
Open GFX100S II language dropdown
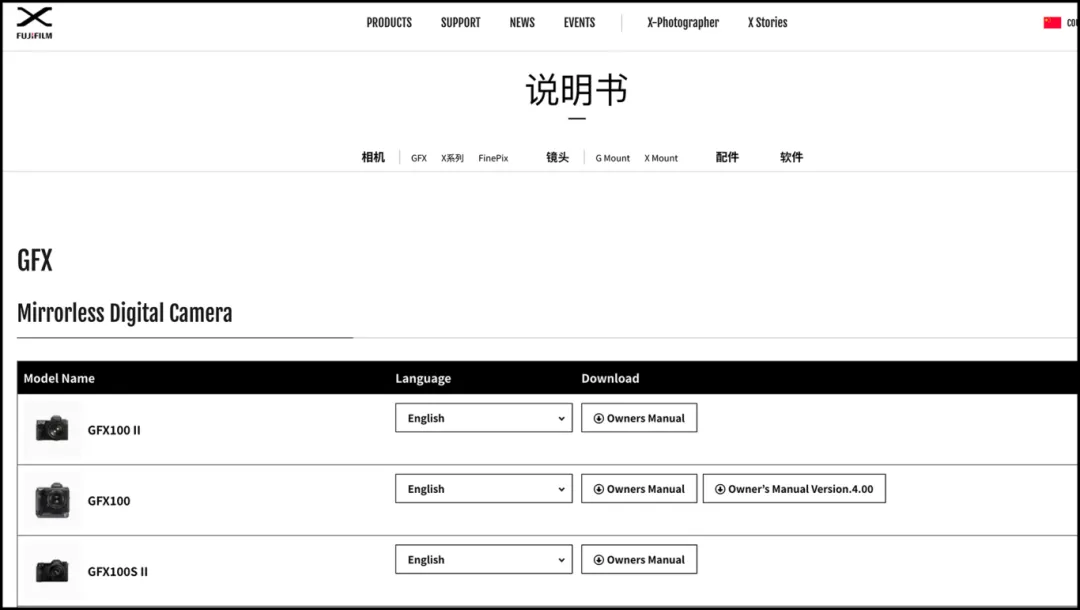pos(484,560)
